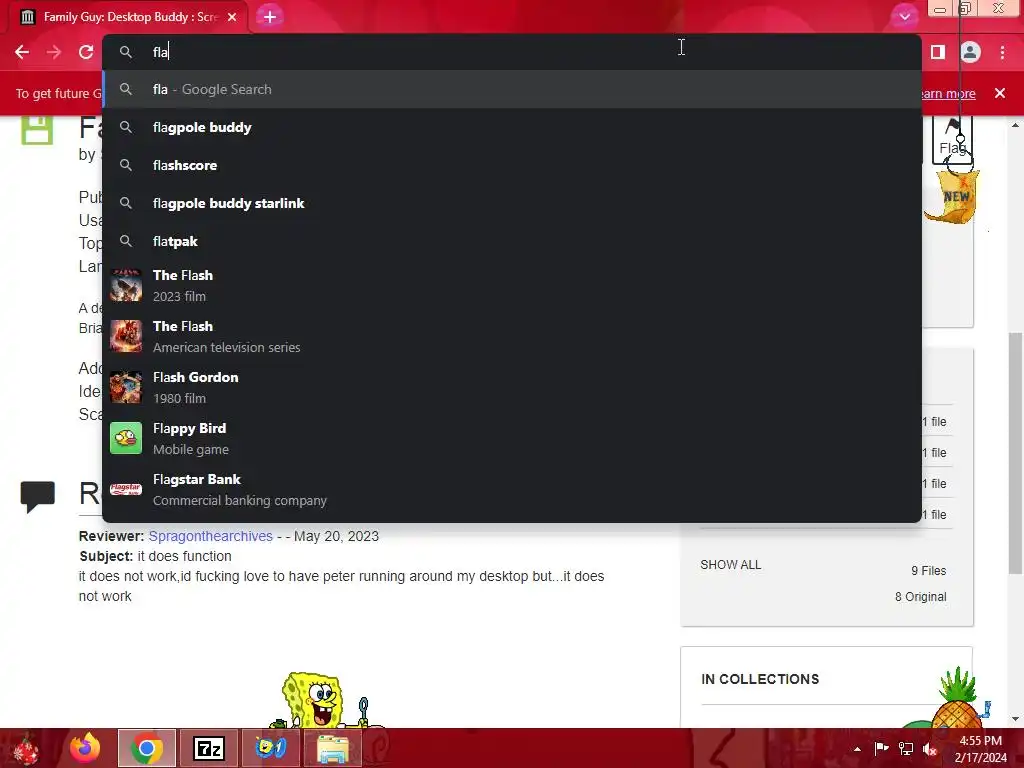The height and width of the screenshot is (768, 1024).
Task: Pick the Flappy Bird mobile game suggestion
Action: 512,438
